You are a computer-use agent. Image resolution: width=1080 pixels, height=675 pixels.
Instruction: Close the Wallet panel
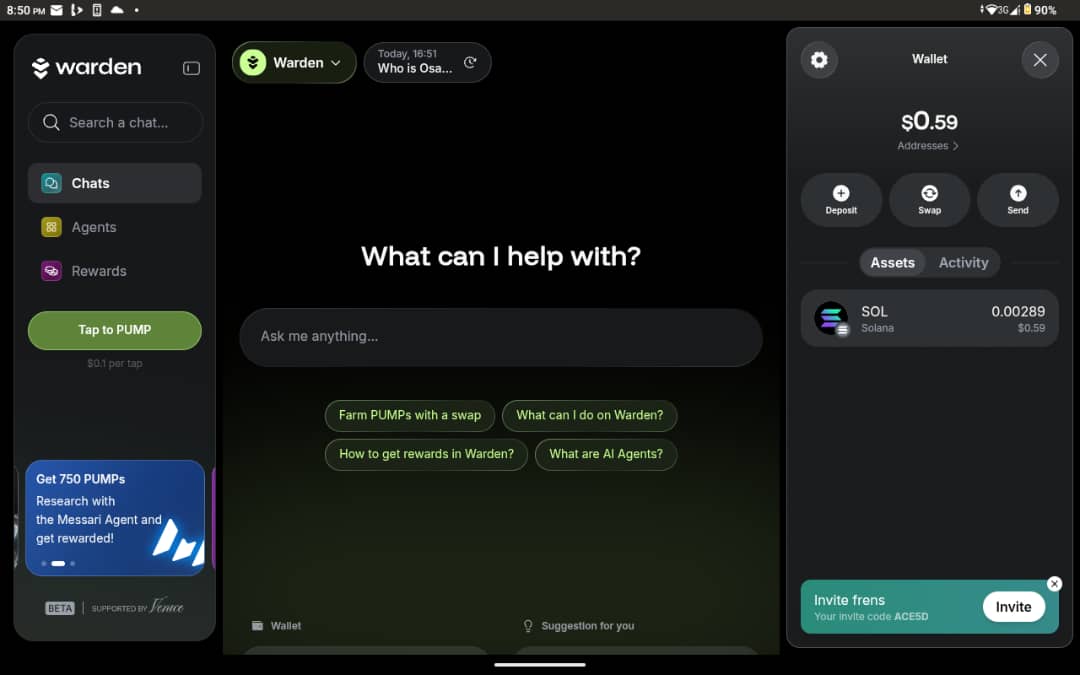pos(1040,60)
